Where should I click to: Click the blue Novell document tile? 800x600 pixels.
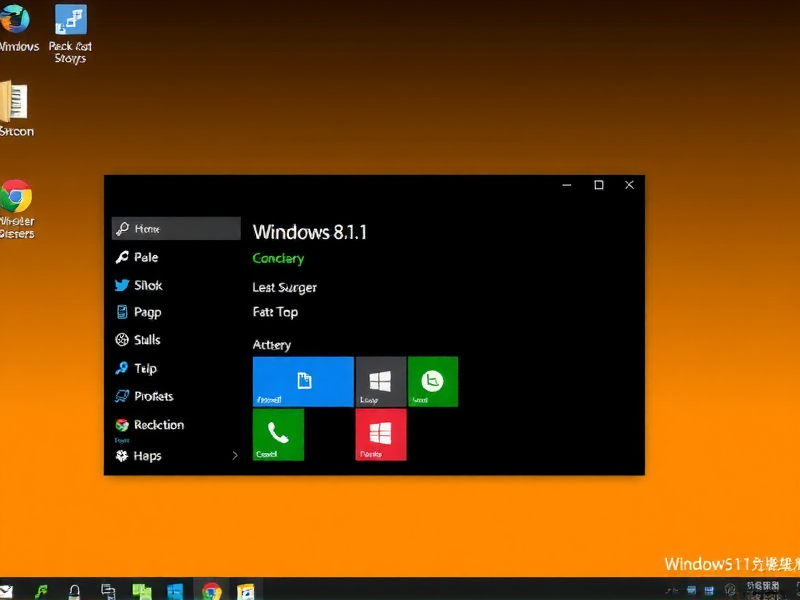[302, 381]
